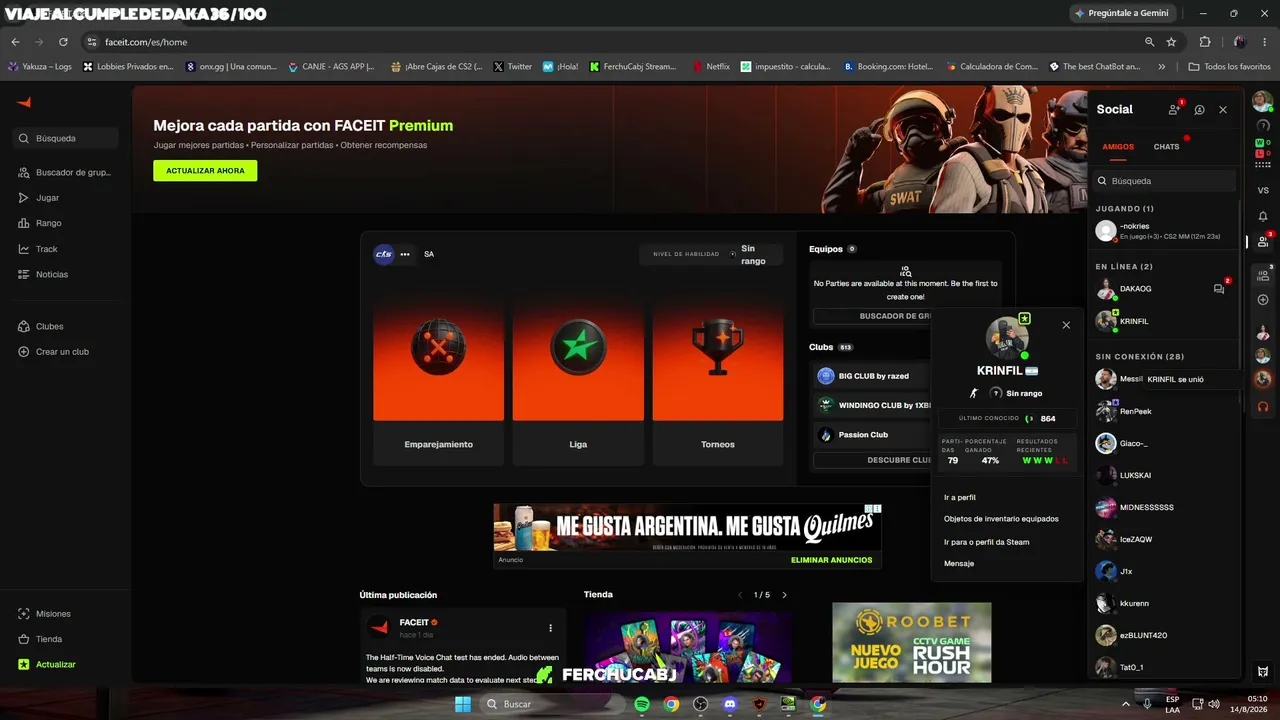Switch to the CHATS tab
Screen dimensions: 1280x720
1166,147
